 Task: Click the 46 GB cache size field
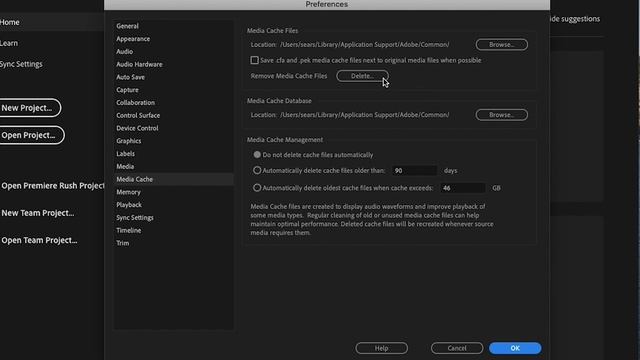pos(463,188)
